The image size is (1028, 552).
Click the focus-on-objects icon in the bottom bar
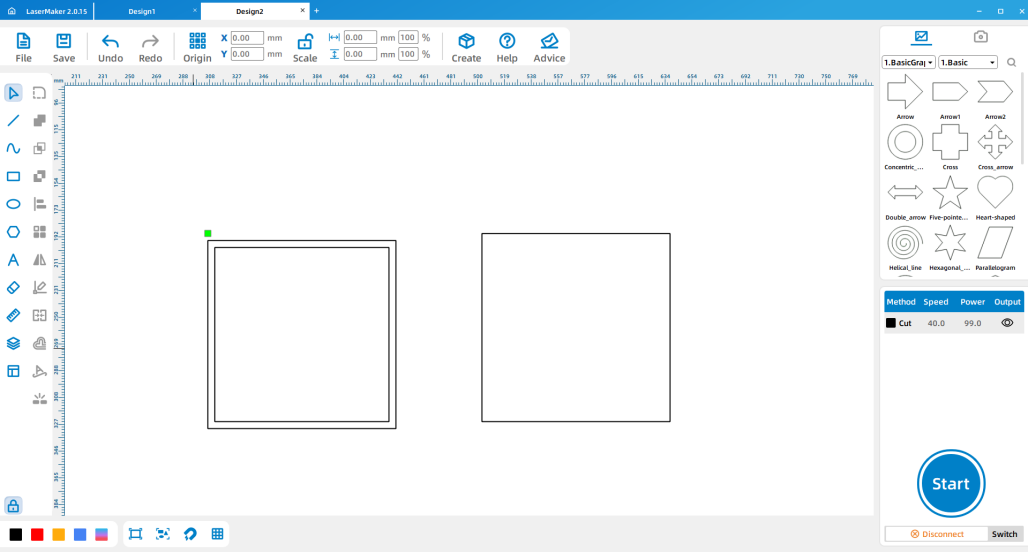163,534
